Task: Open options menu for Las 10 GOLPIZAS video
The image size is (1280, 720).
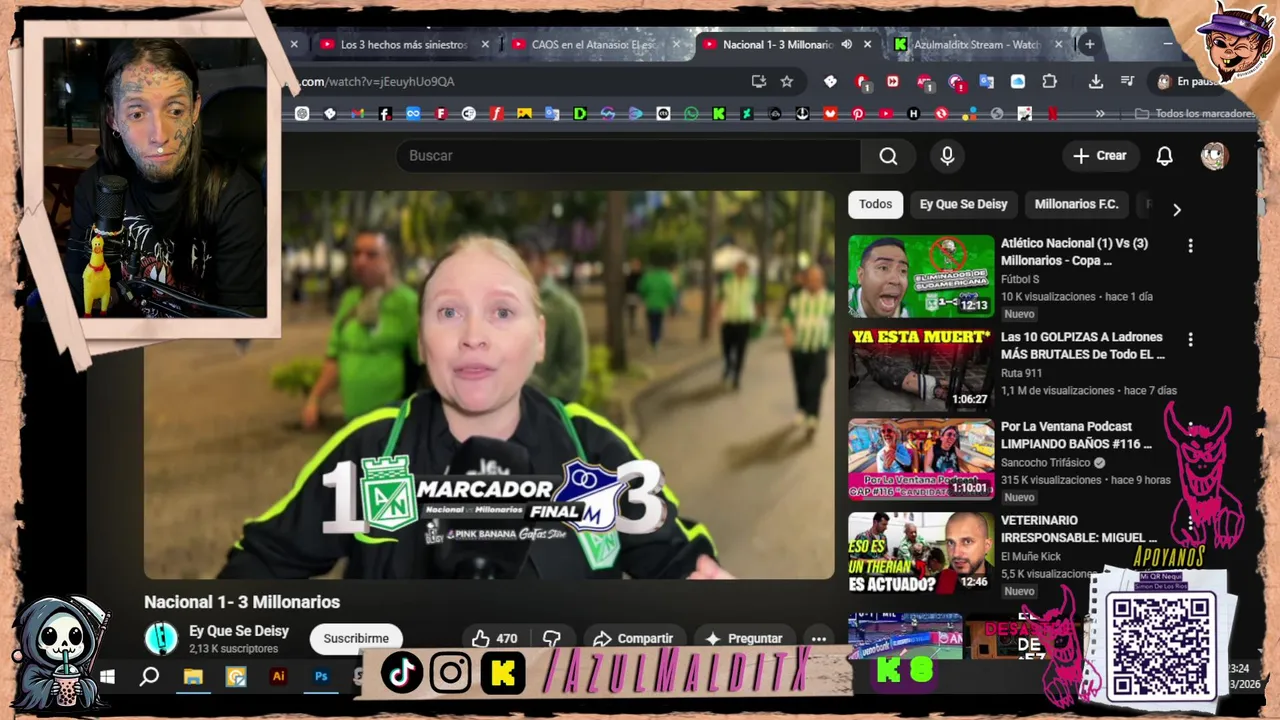Action: pyautogui.click(x=1190, y=339)
